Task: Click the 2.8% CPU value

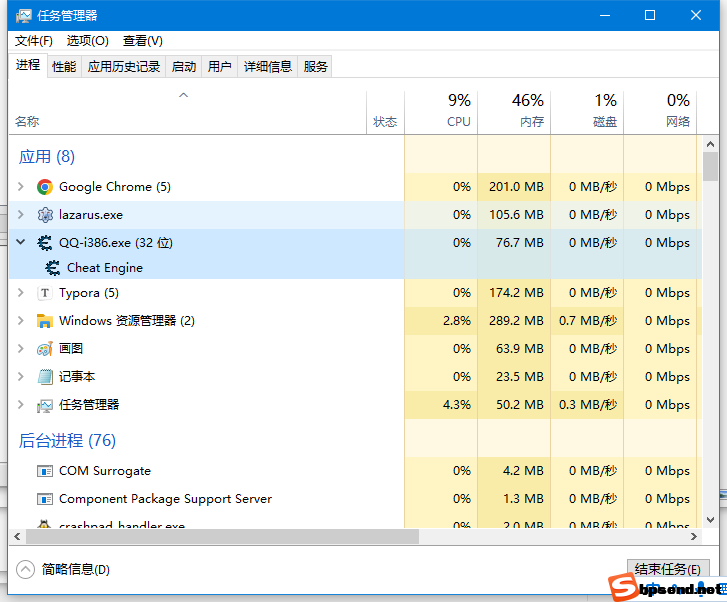Action: pos(457,320)
